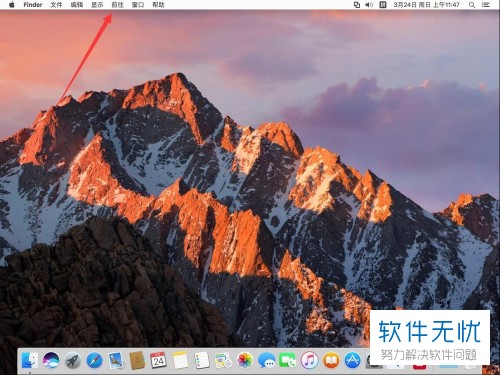This screenshot has width=500, height=375.
Task: Open Spotlight search magnifier
Action: 472,5
